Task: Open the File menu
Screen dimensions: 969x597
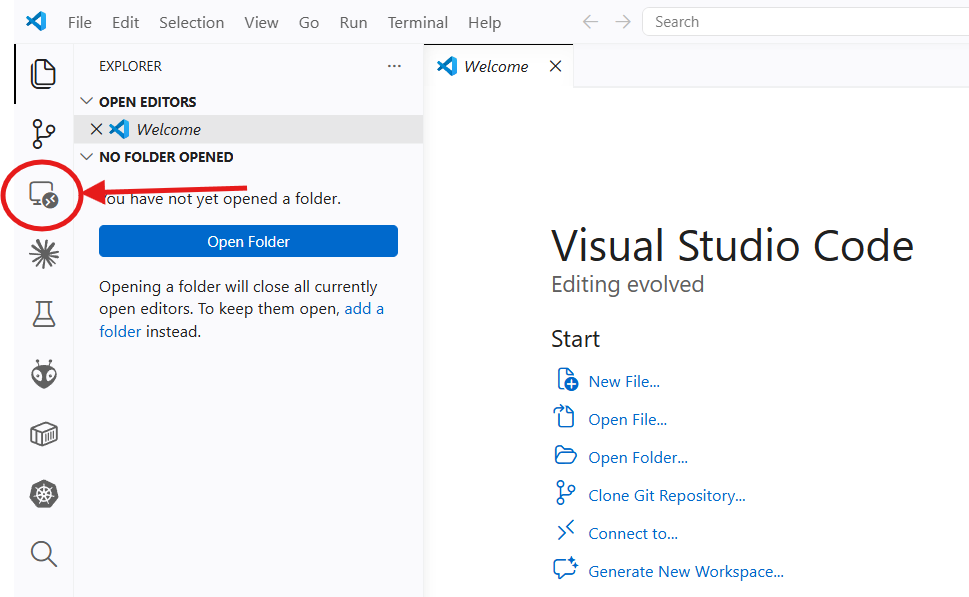Action: 80,22
